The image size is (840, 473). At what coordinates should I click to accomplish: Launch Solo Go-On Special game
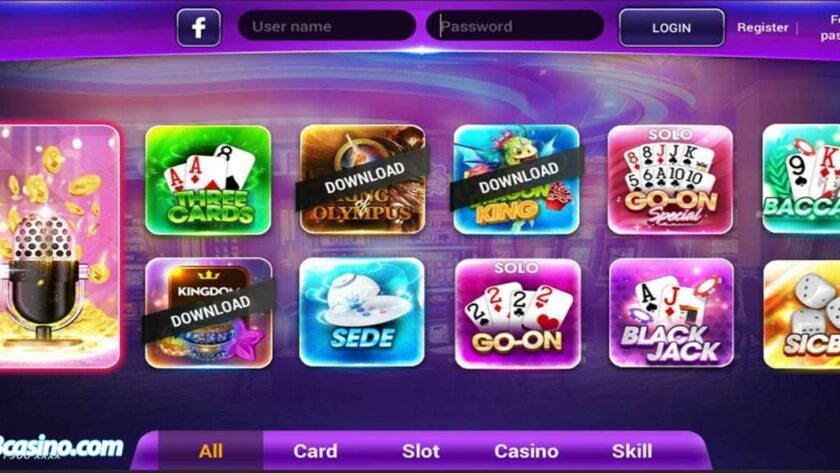click(x=670, y=179)
